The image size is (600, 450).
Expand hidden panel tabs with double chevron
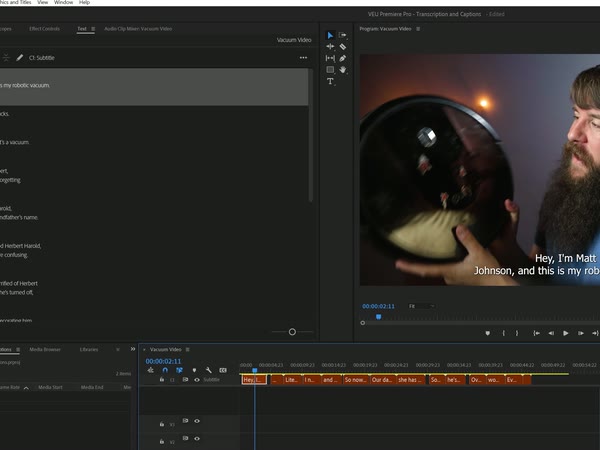pyautogui.click(x=133, y=349)
